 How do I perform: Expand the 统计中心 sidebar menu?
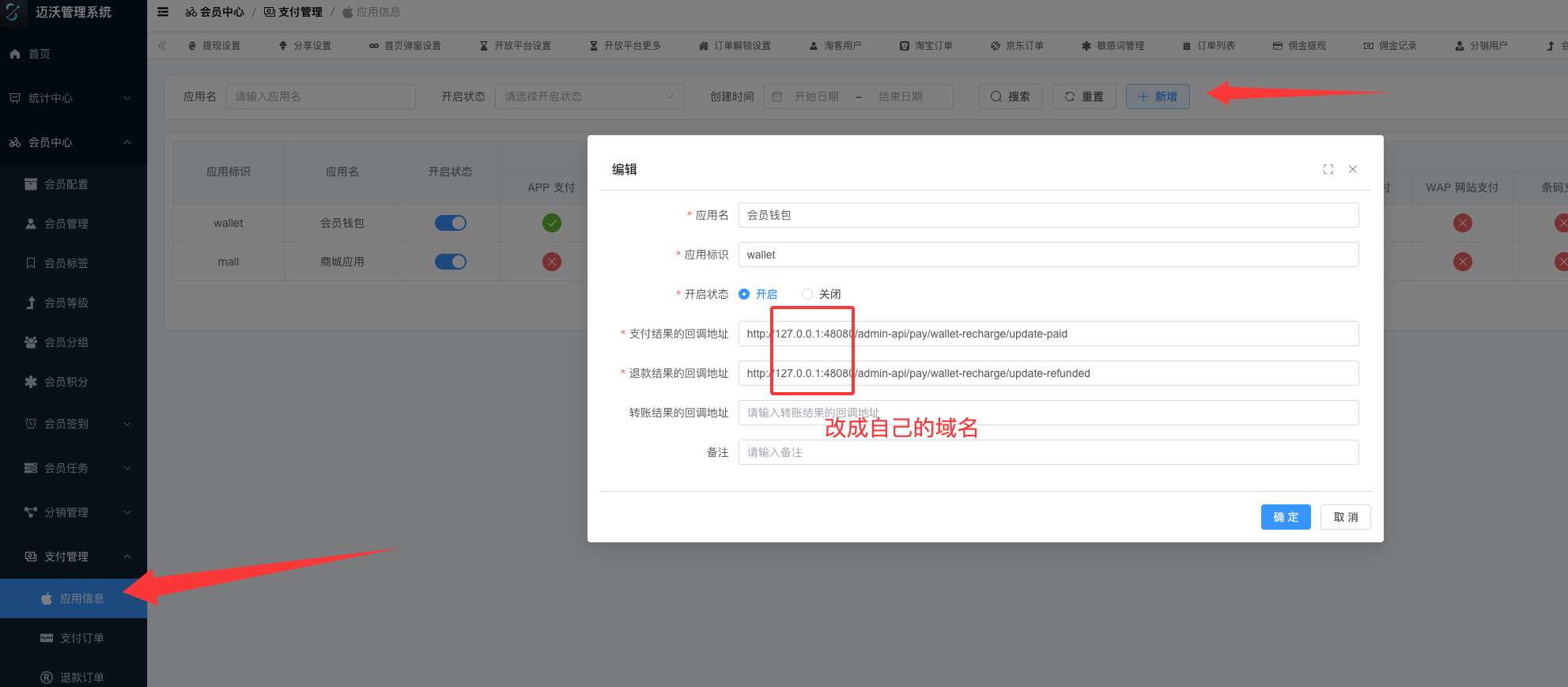tap(73, 98)
